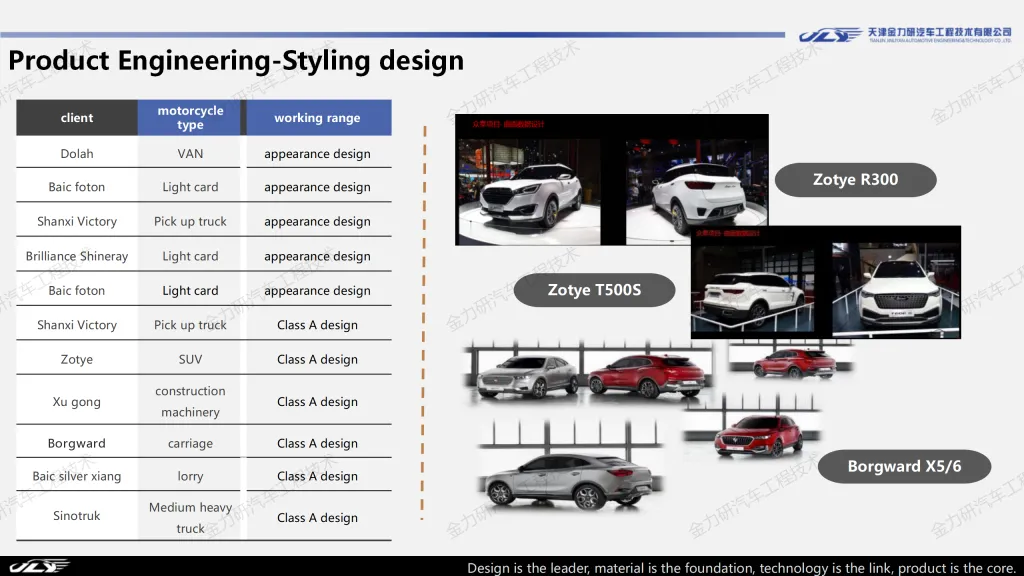Select the red Borgward front-view rendering

pyautogui.click(x=757, y=437)
